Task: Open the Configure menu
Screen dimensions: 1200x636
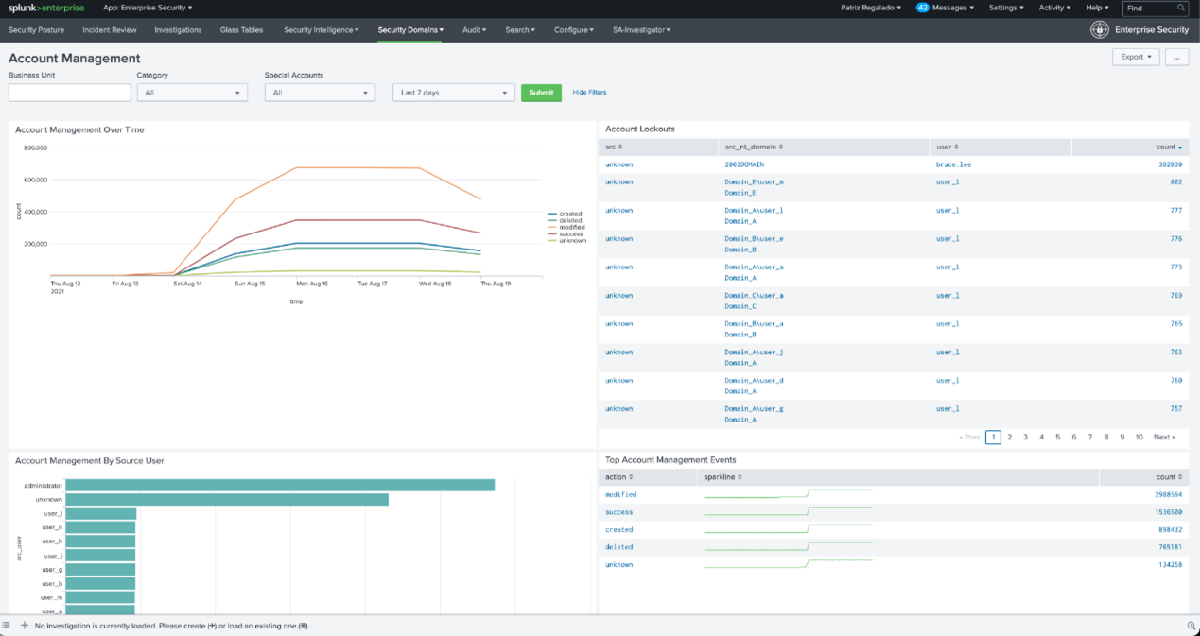Action: tap(572, 30)
